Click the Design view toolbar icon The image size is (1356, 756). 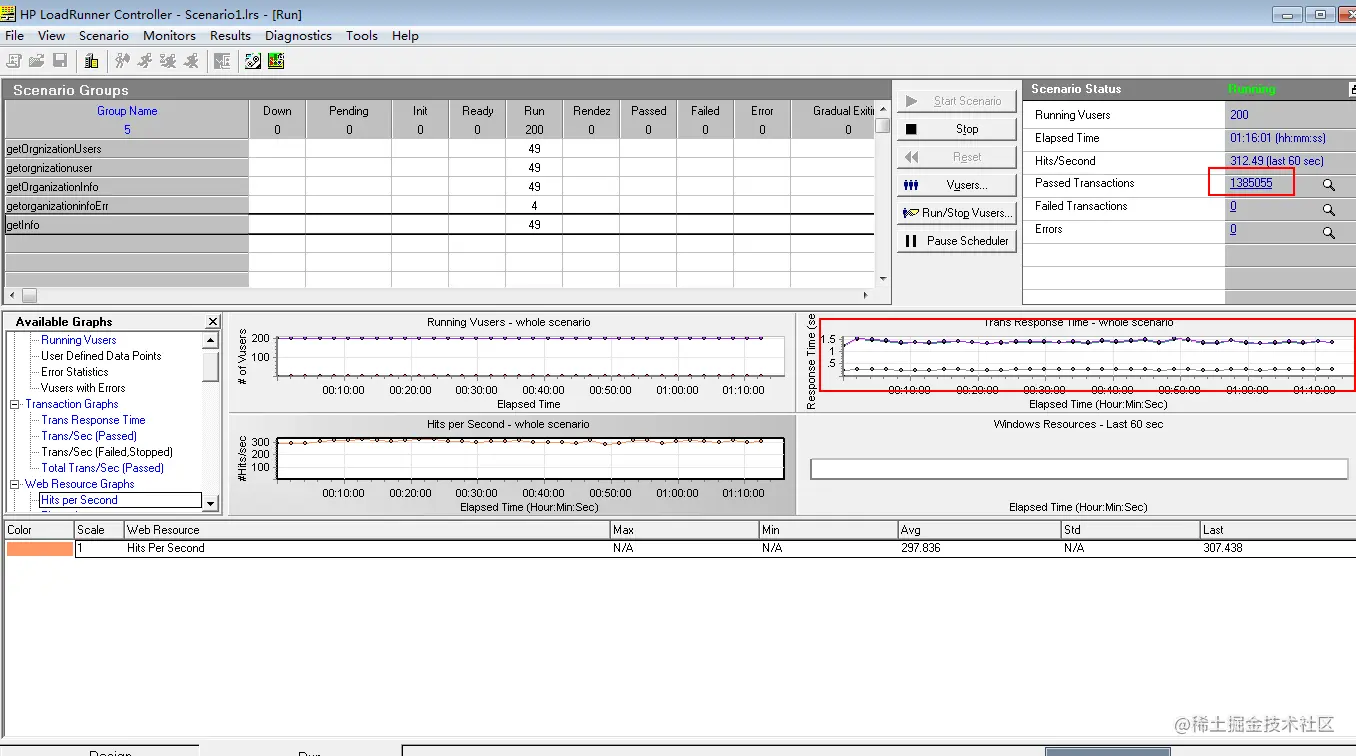point(253,61)
